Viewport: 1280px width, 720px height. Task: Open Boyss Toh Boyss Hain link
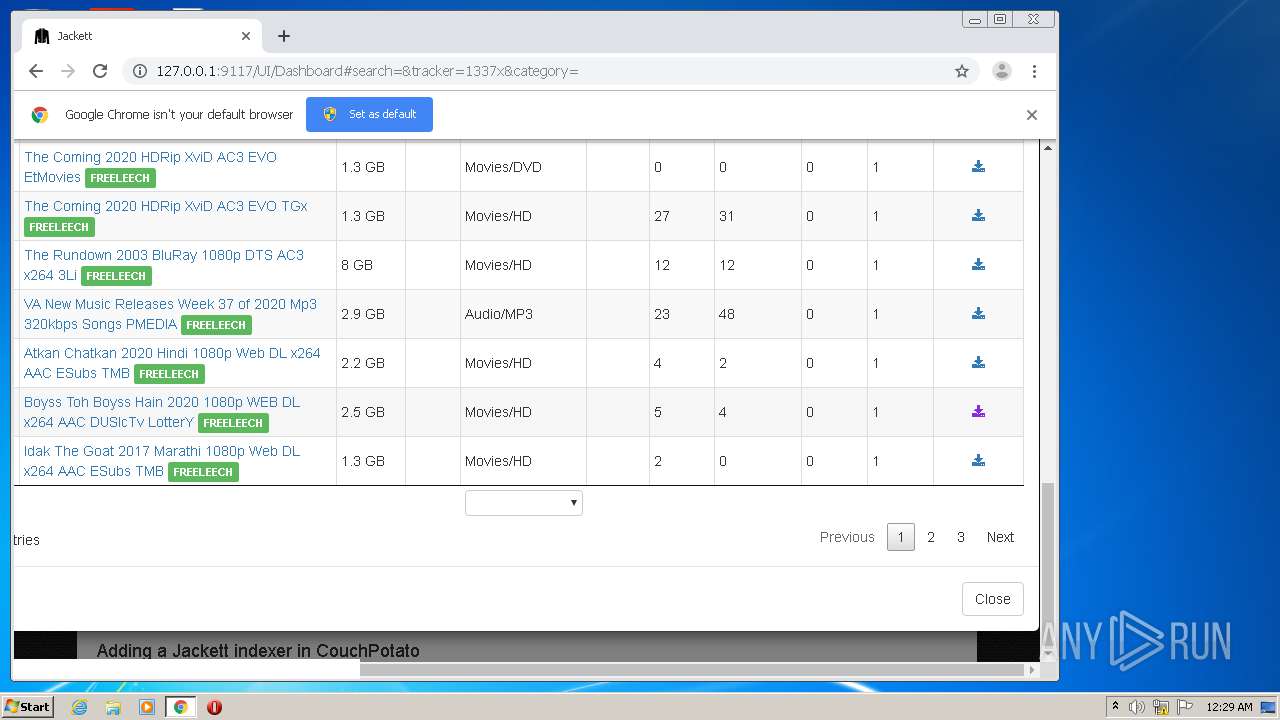pyautogui.click(x=162, y=412)
